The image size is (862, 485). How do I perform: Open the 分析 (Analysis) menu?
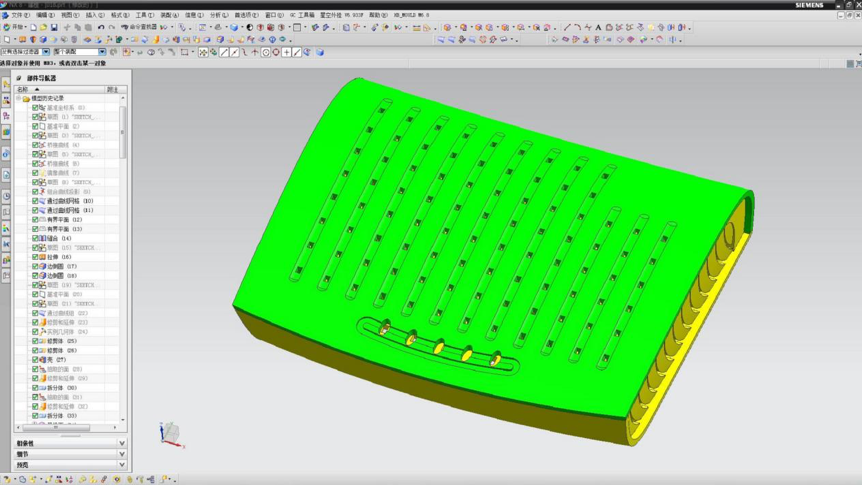(219, 15)
